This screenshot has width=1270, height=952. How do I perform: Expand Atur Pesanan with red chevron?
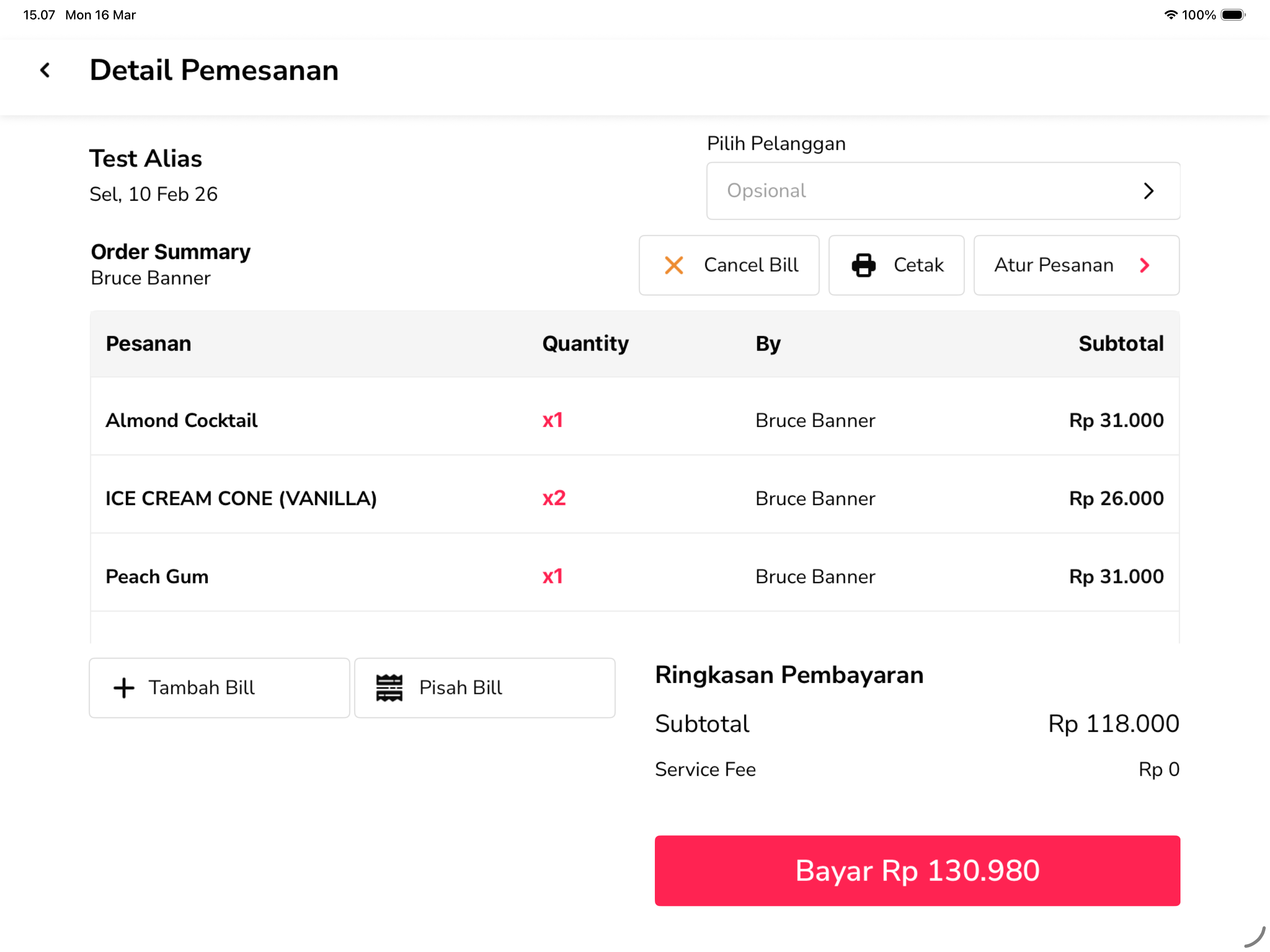(1144, 265)
